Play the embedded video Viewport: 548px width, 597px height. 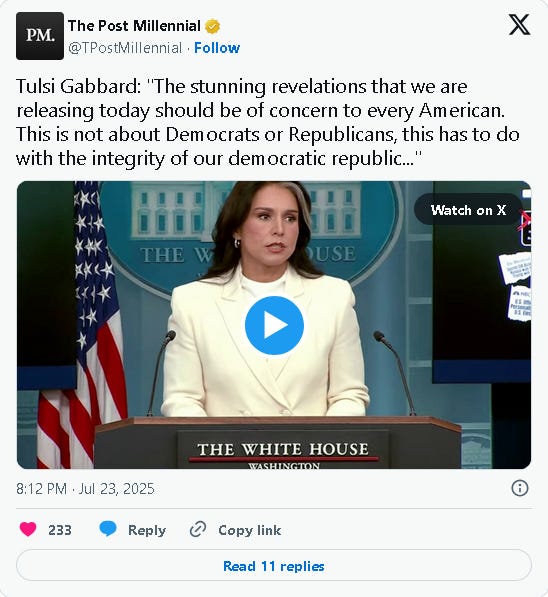click(x=274, y=326)
